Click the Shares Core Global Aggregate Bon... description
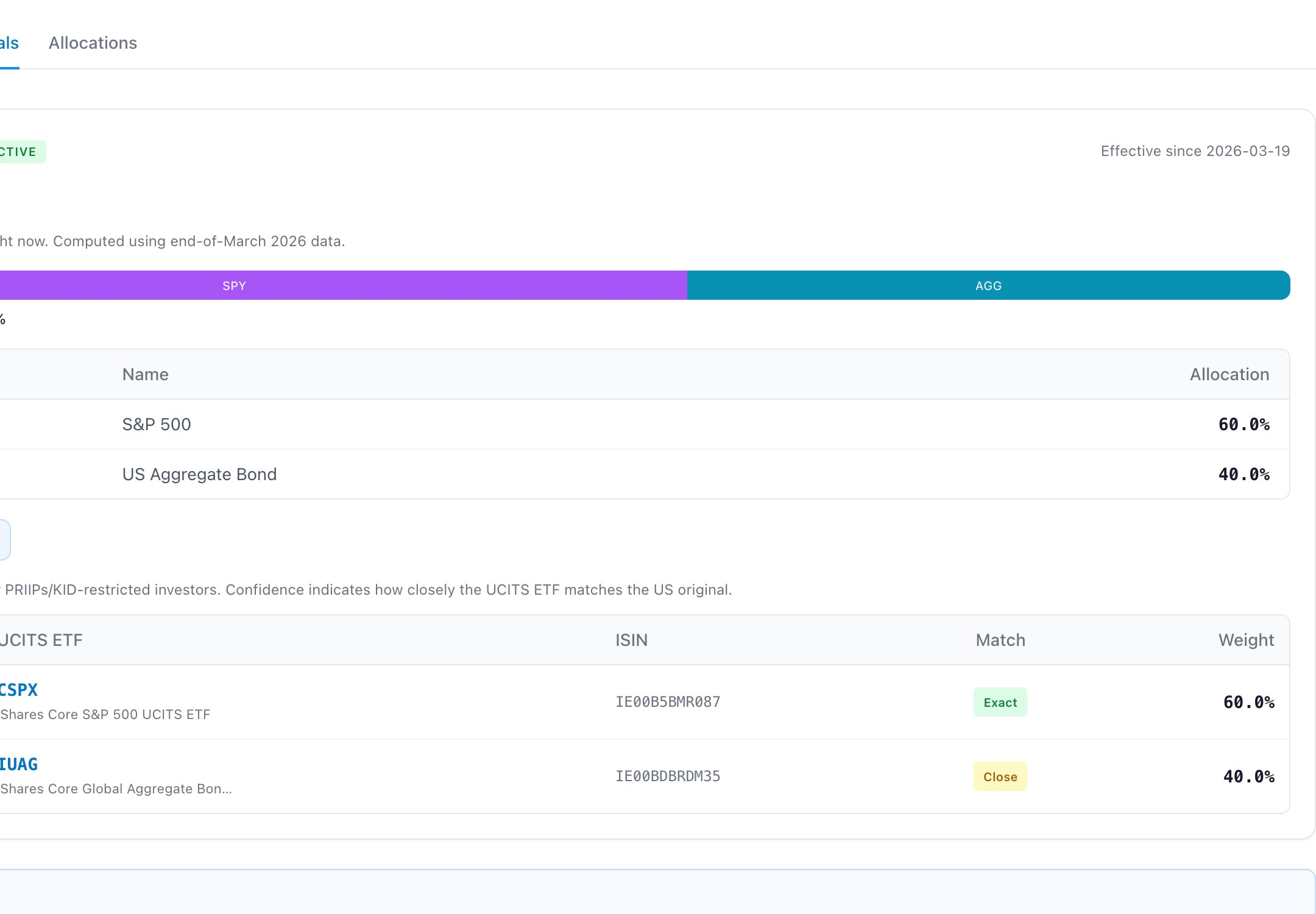1316x914 pixels. coord(116,788)
